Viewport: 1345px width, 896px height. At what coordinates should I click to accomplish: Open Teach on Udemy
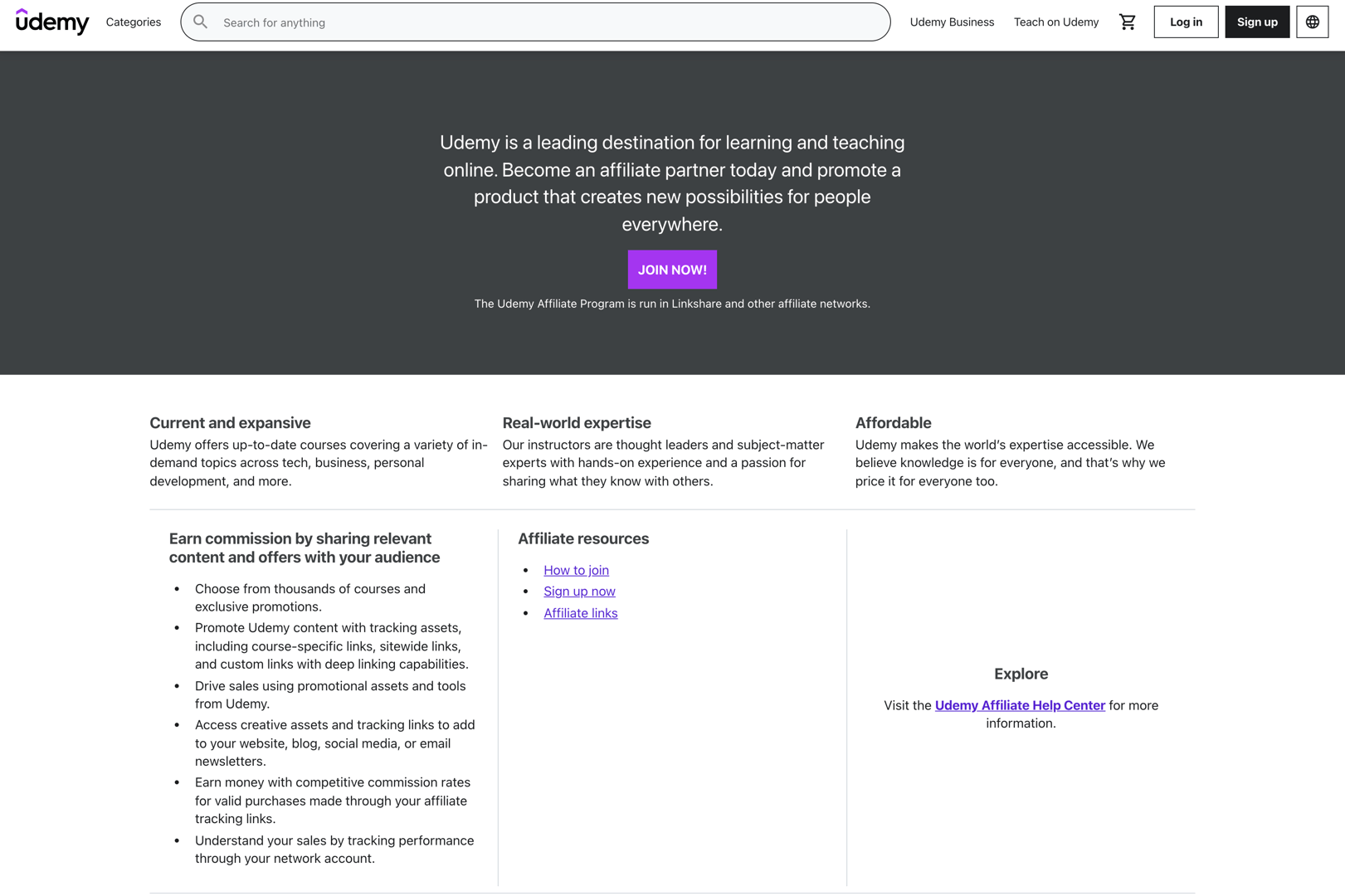[1055, 22]
